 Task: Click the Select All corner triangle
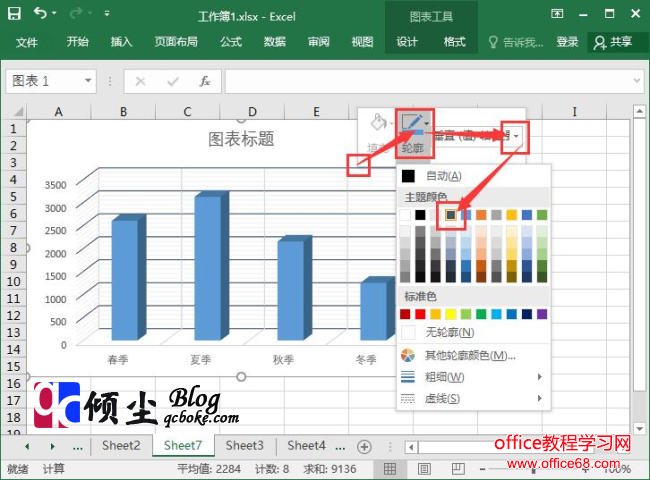click(x=18, y=112)
